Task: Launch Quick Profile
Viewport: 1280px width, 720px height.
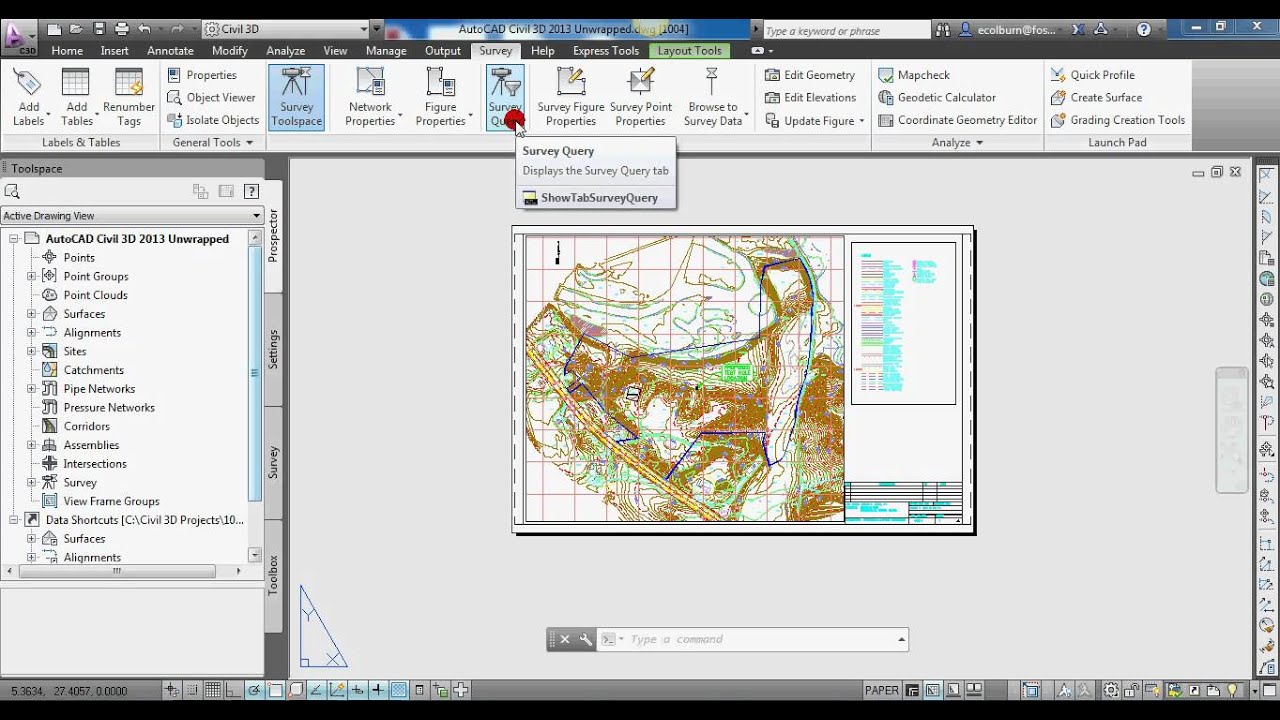Action: [x=1093, y=75]
